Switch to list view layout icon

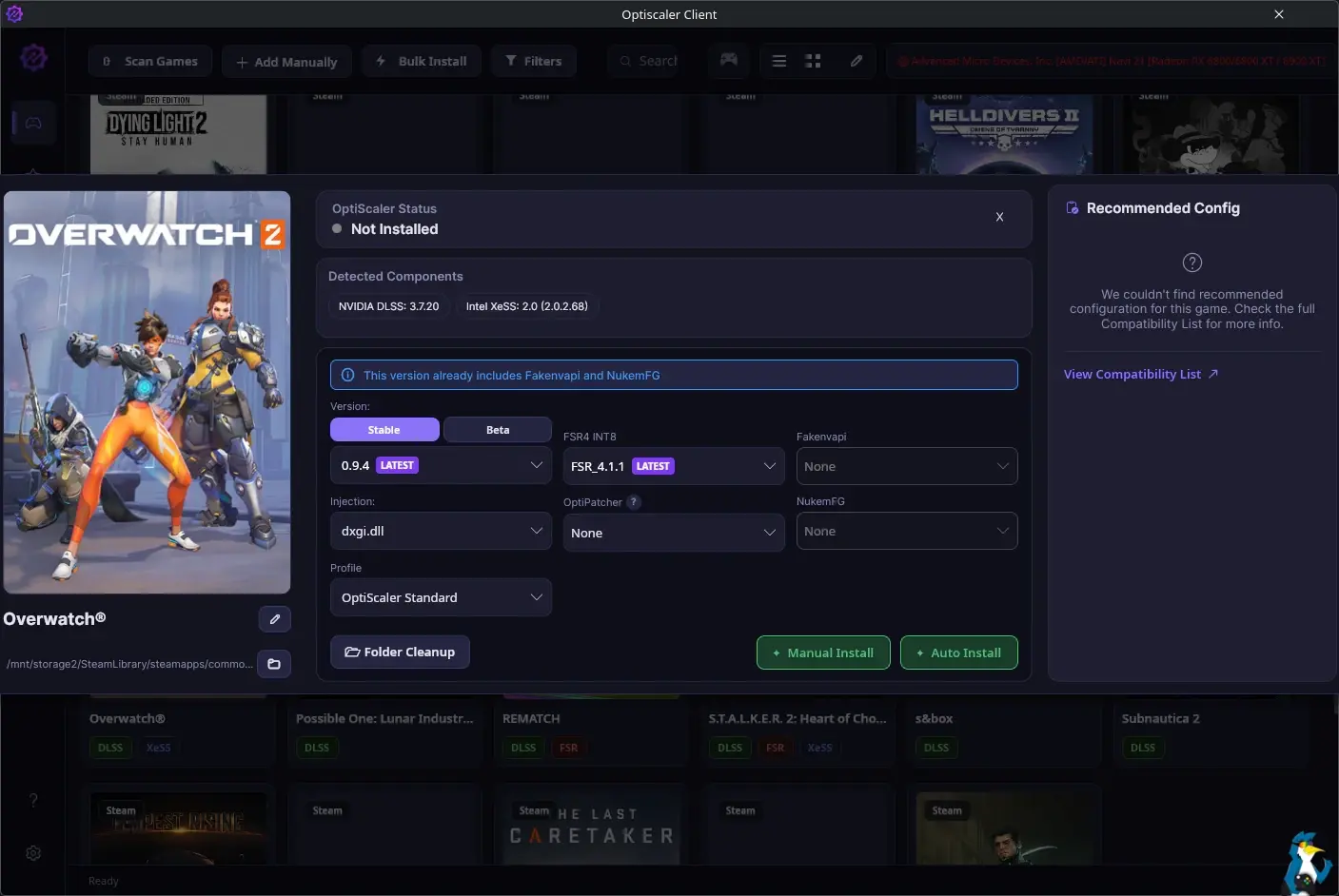[779, 61]
